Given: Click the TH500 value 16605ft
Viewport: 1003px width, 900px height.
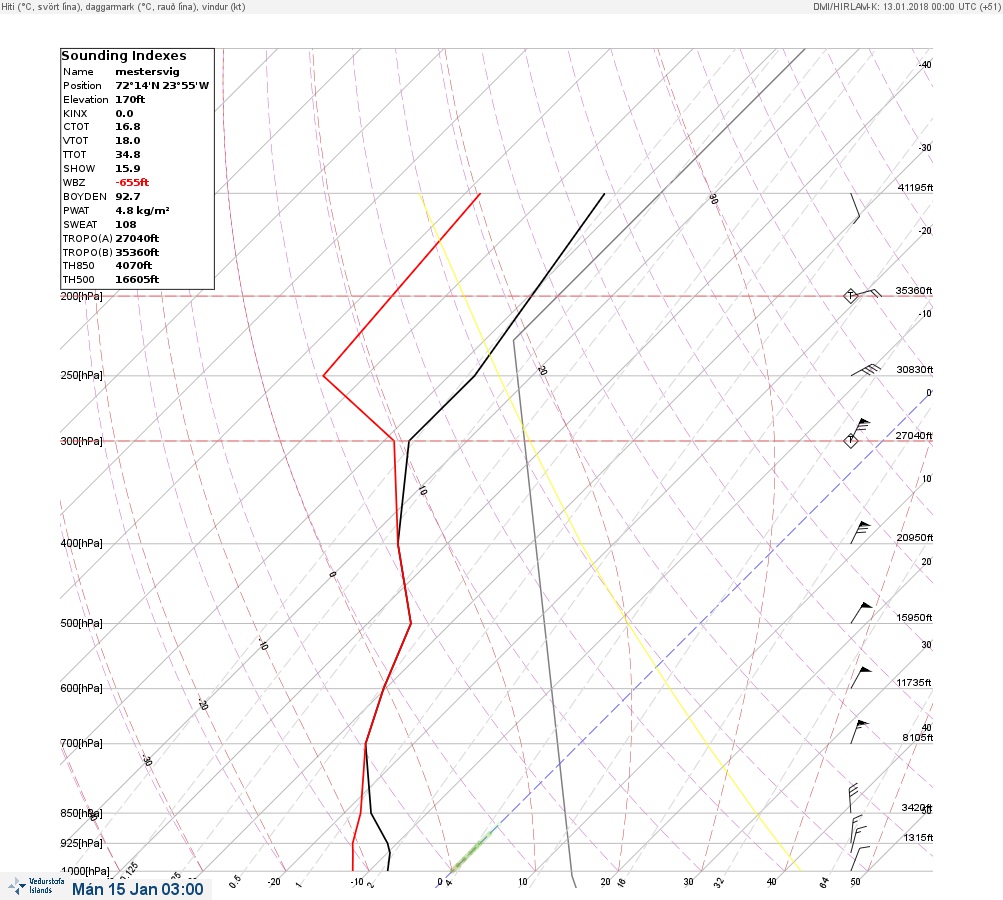Looking at the screenshot, I should [x=137, y=280].
